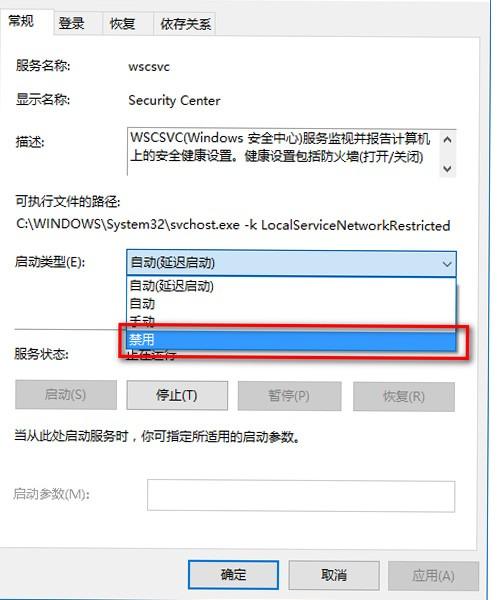Click description box scroll up arrow

pyautogui.click(x=447, y=140)
